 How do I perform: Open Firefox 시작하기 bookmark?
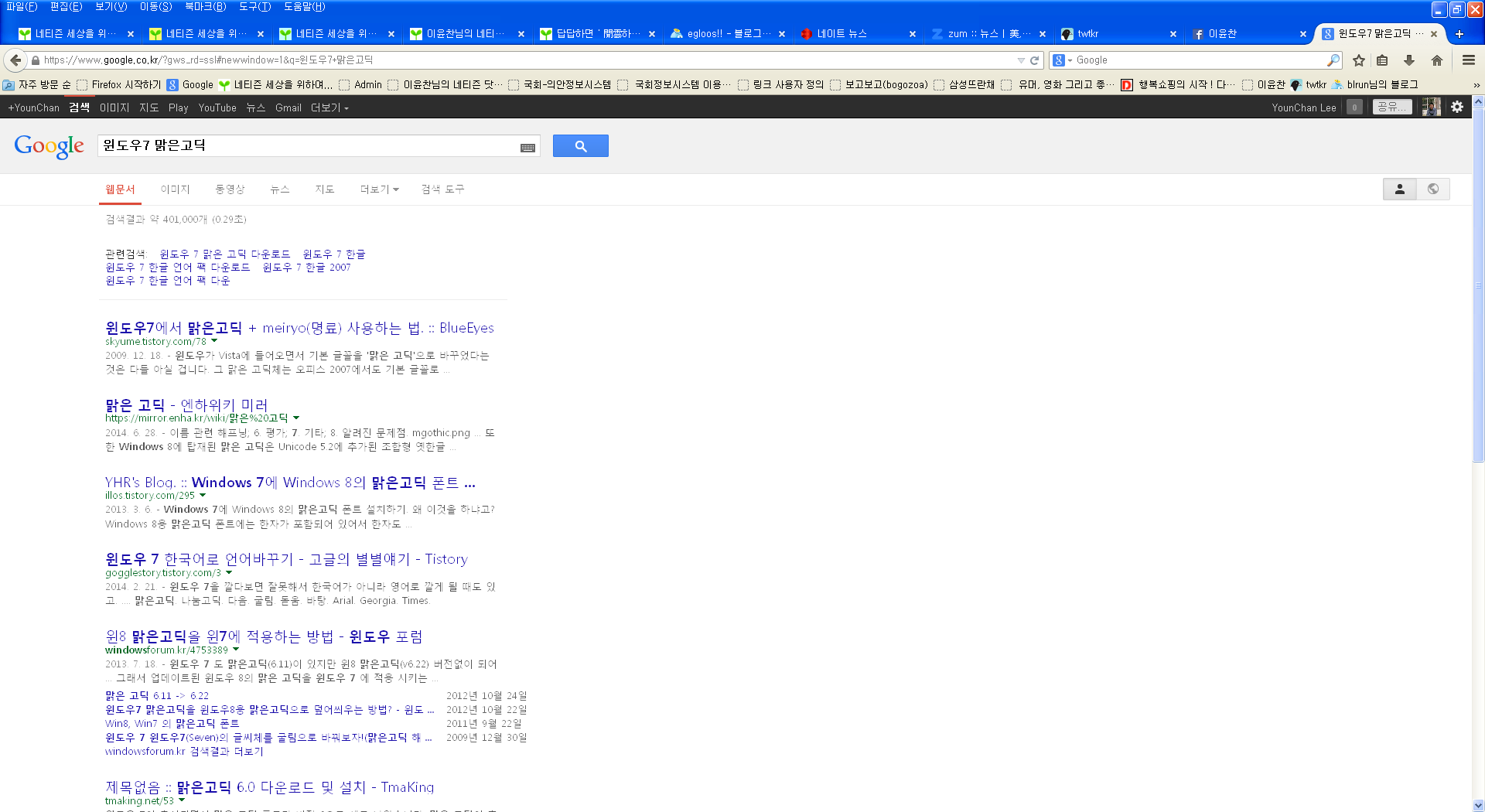[x=119, y=85]
